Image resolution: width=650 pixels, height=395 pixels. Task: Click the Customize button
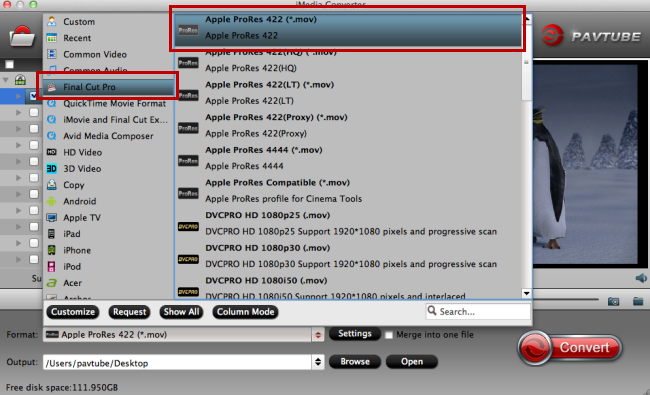[x=73, y=312]
